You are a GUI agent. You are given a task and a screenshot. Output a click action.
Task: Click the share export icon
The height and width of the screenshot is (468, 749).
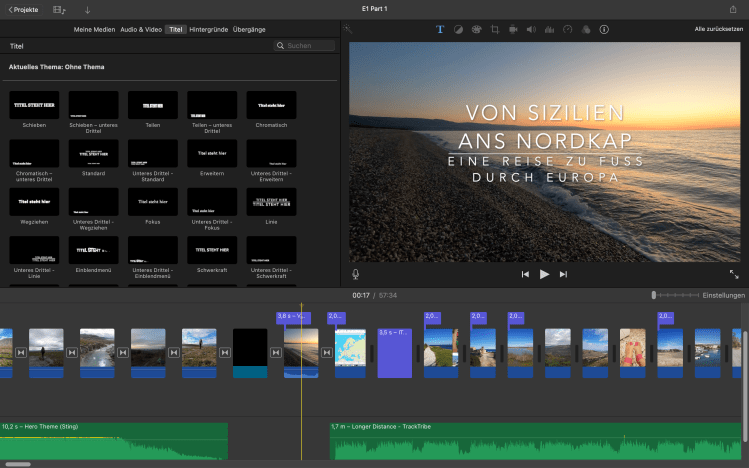733,9
